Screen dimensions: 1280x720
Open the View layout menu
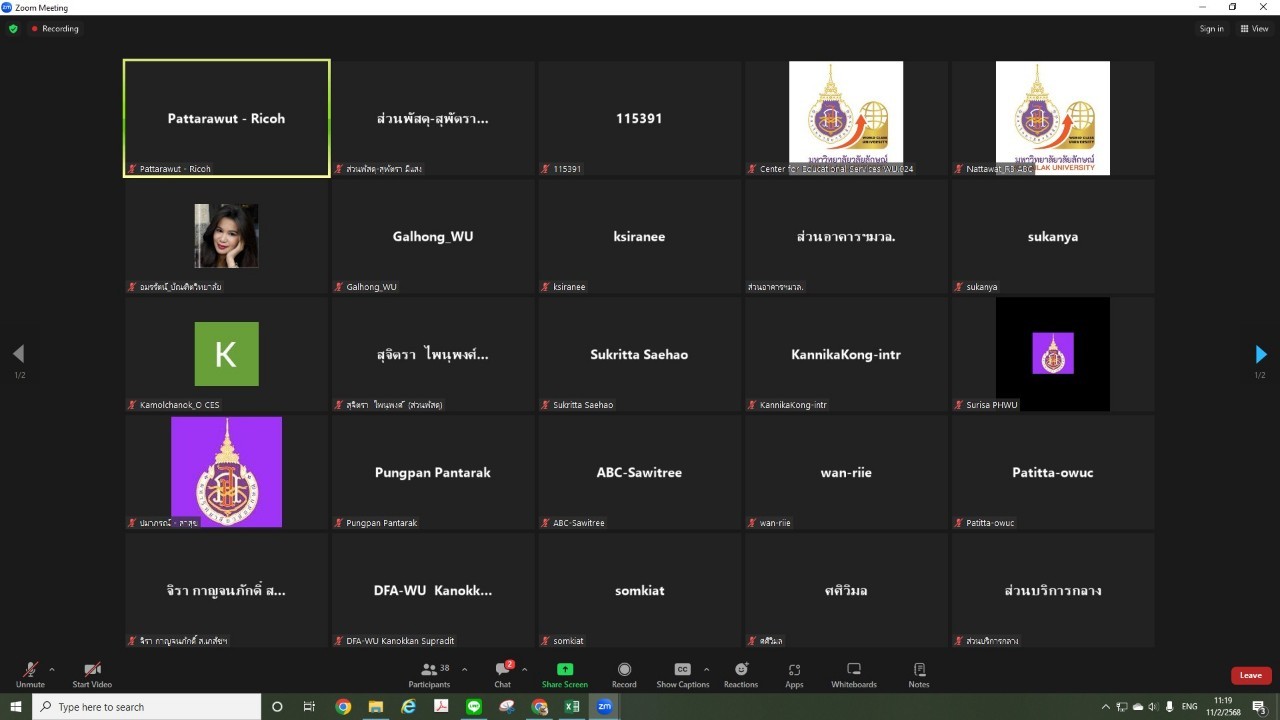tap(1254, 29)
